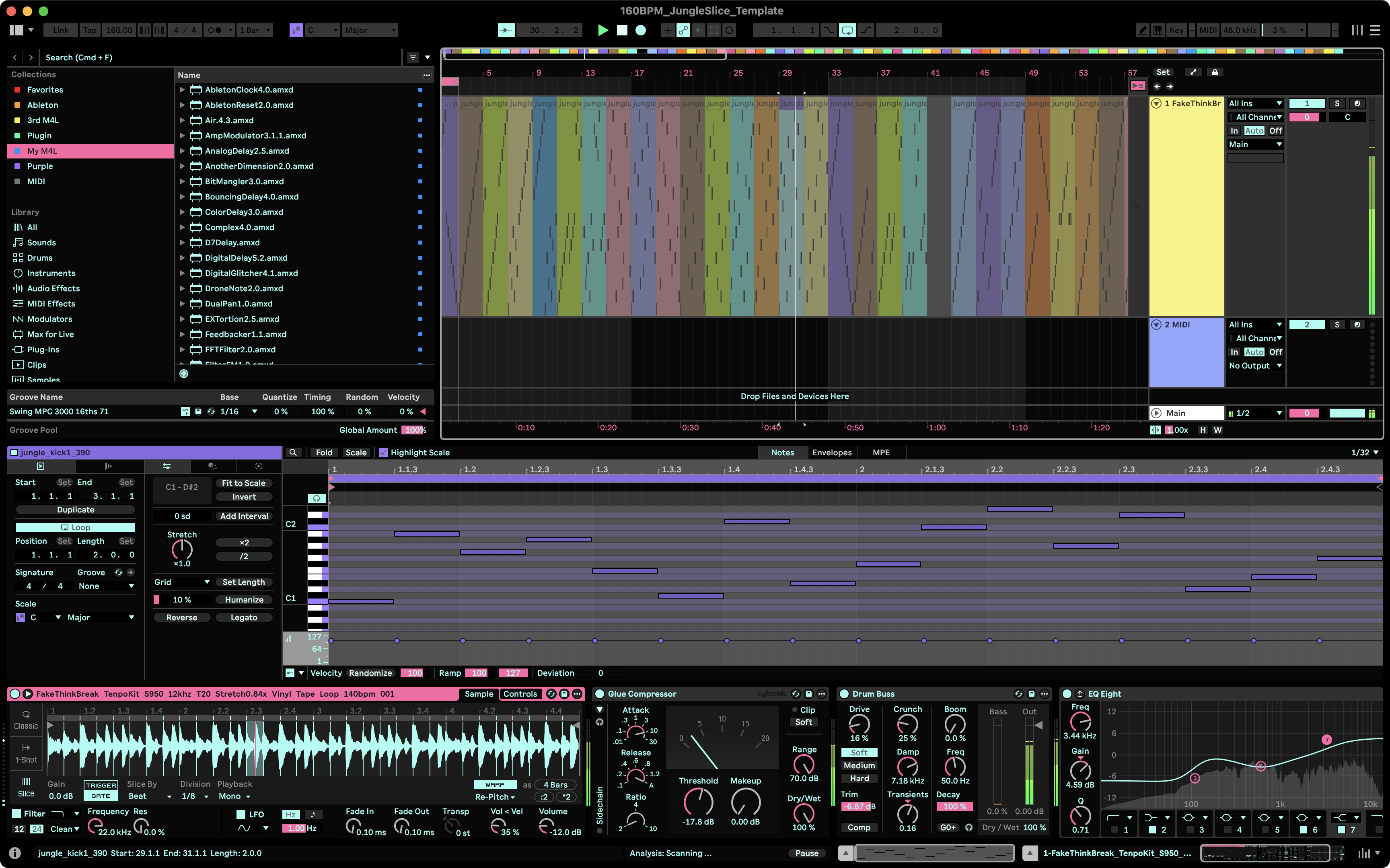Click Simpler hot-swap preset icon
The image size is (1390, 868).
click(x=551, y=694)
